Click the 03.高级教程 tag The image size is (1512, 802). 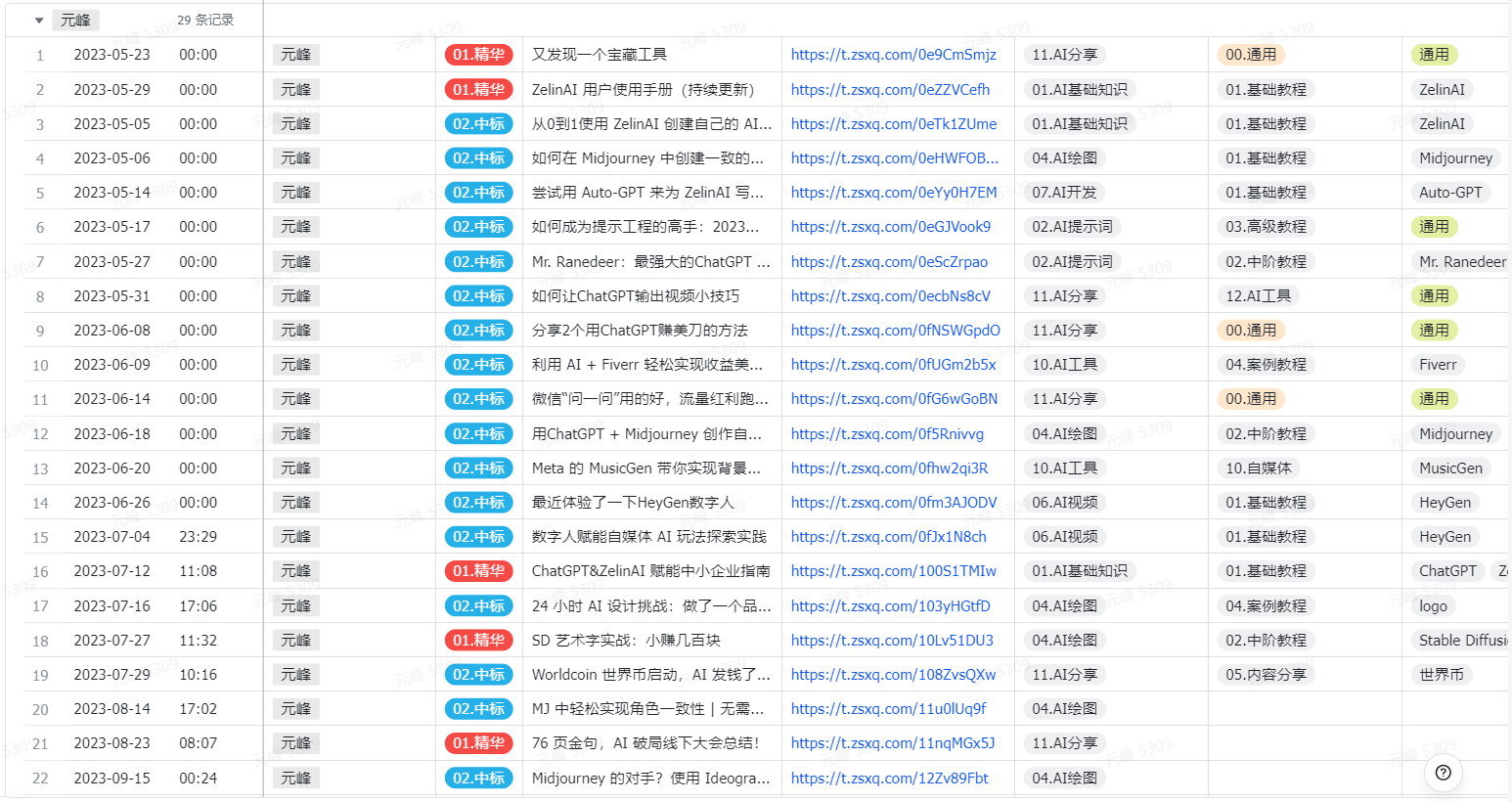(x=1266, y=227)
